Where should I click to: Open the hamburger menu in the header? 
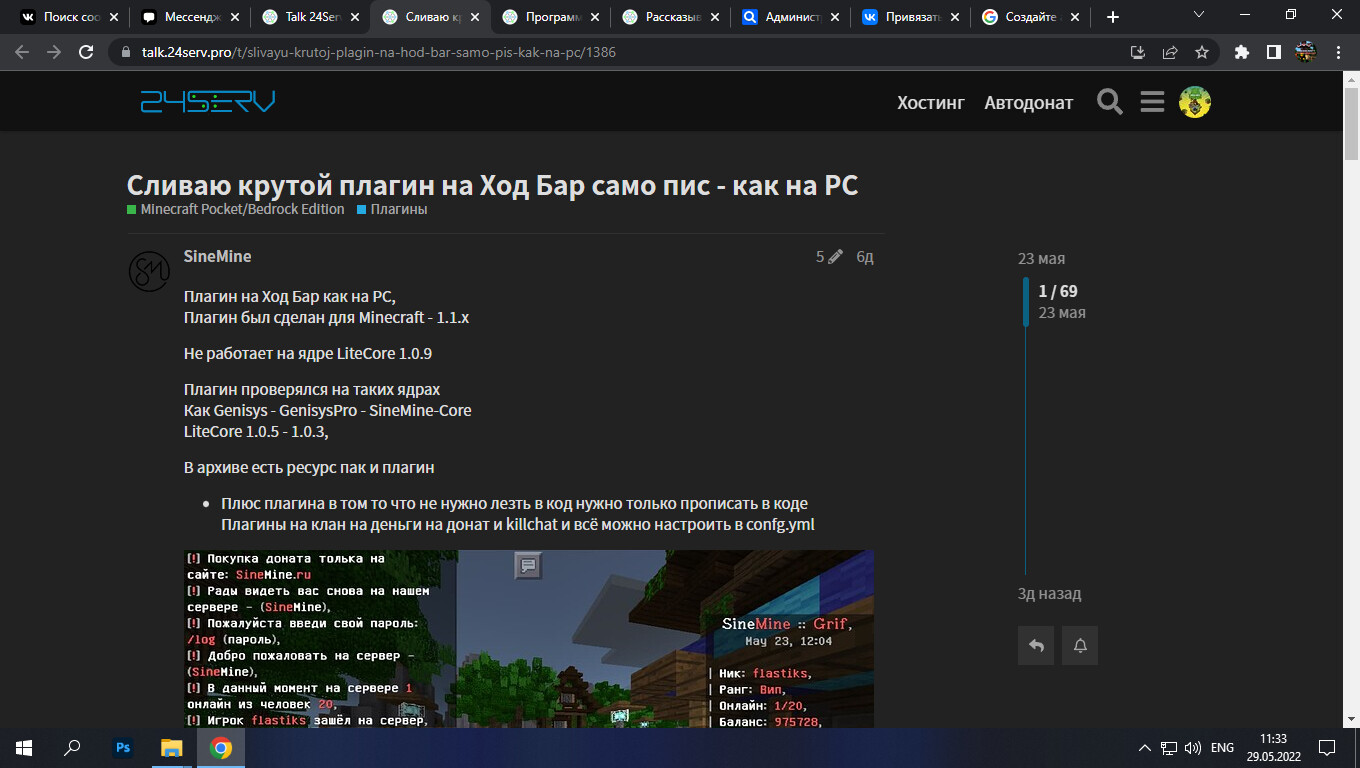click(1152, 102)
